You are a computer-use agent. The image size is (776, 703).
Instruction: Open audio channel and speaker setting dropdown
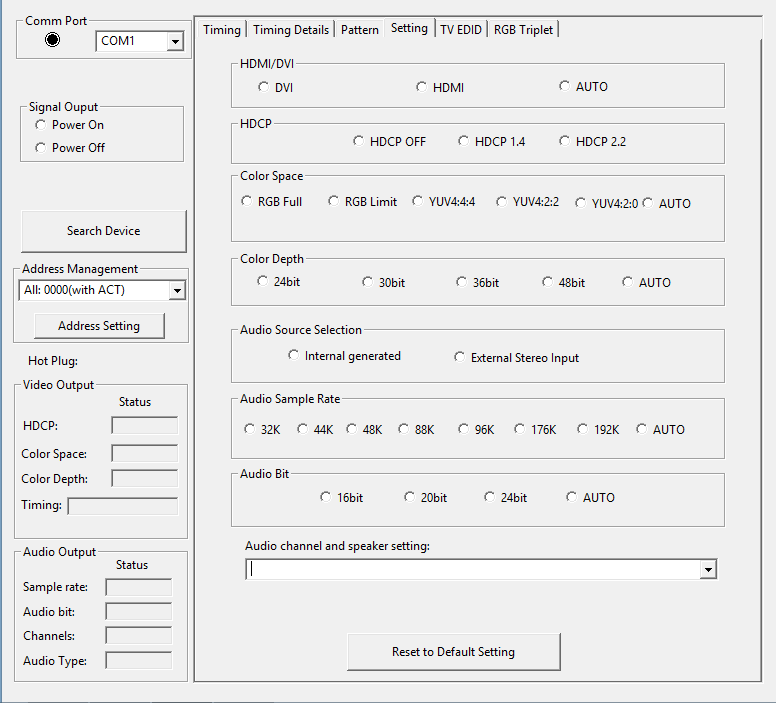(x=708, y=569)
